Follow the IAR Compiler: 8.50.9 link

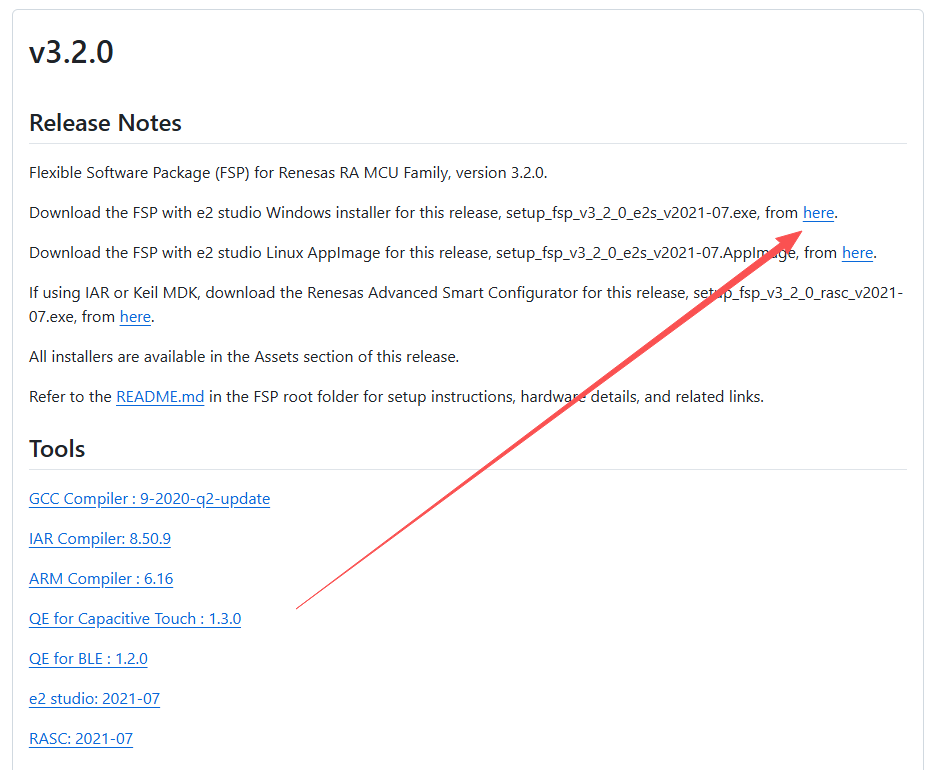point(100,539)
